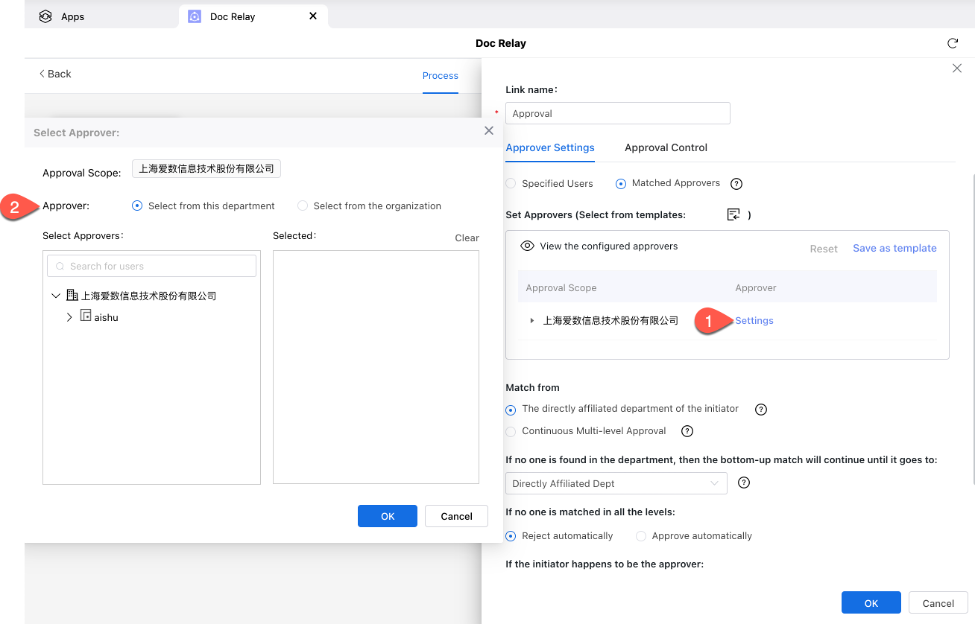Viewport: 976px width, 624px height.
Task: Expand the aishu tree node
Action: (x=69, y=317)
